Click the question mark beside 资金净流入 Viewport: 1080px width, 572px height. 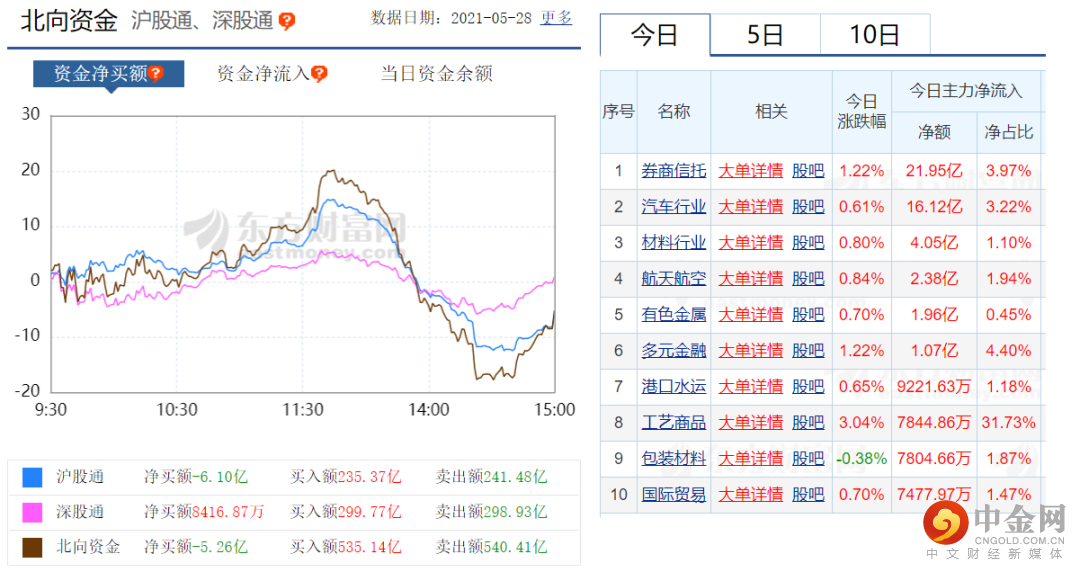point(319,74)
